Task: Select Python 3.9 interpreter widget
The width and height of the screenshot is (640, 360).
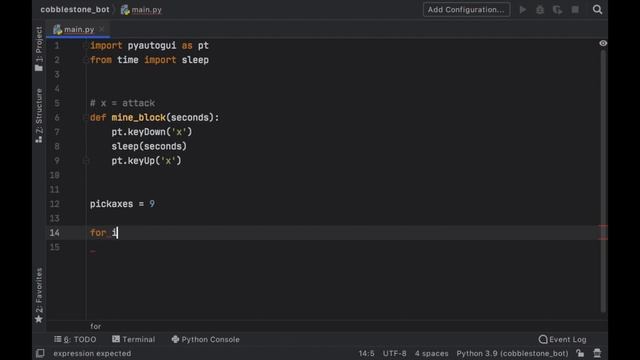Action: (512, 353)
